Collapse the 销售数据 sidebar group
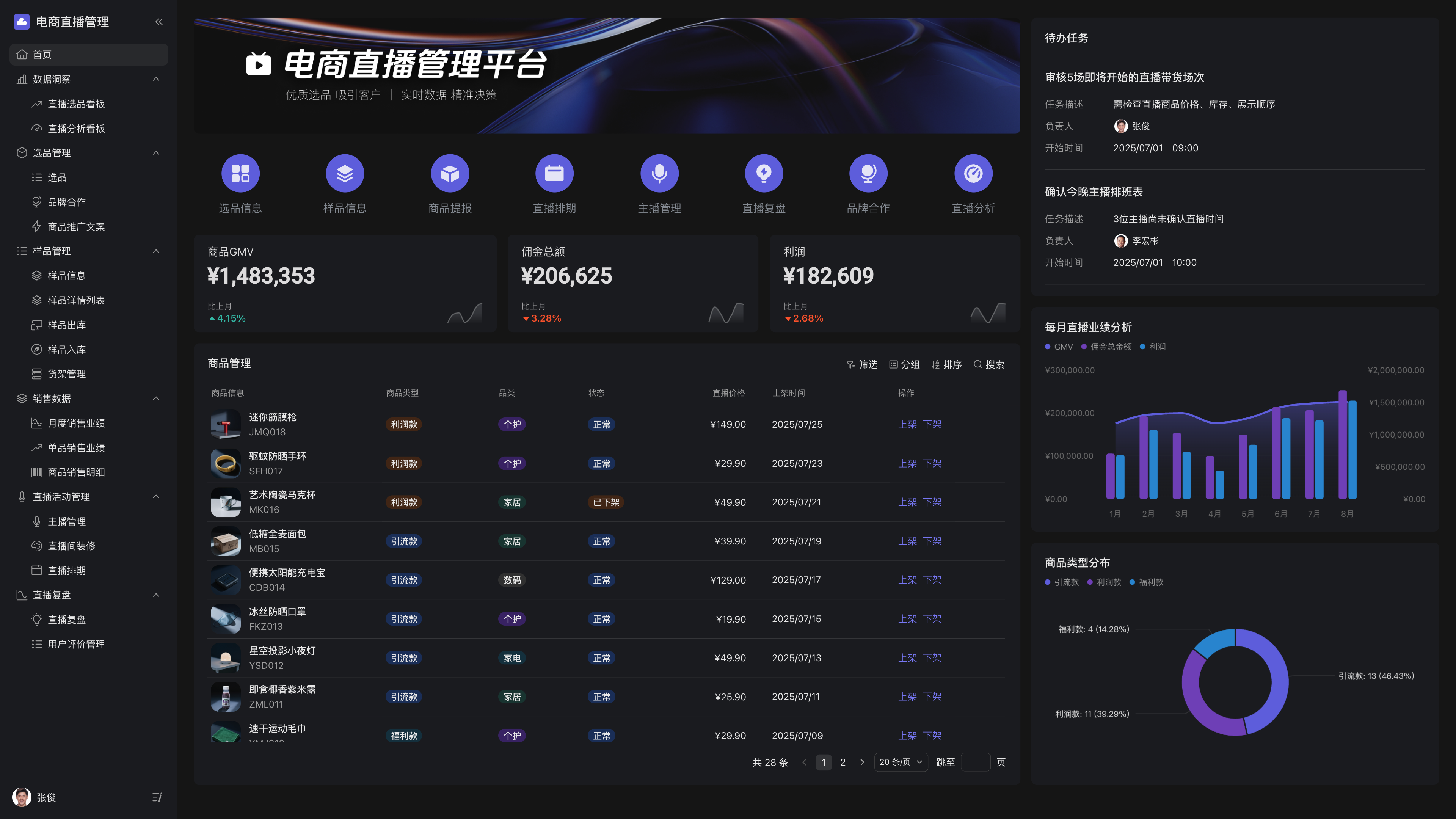 point(156,399)
